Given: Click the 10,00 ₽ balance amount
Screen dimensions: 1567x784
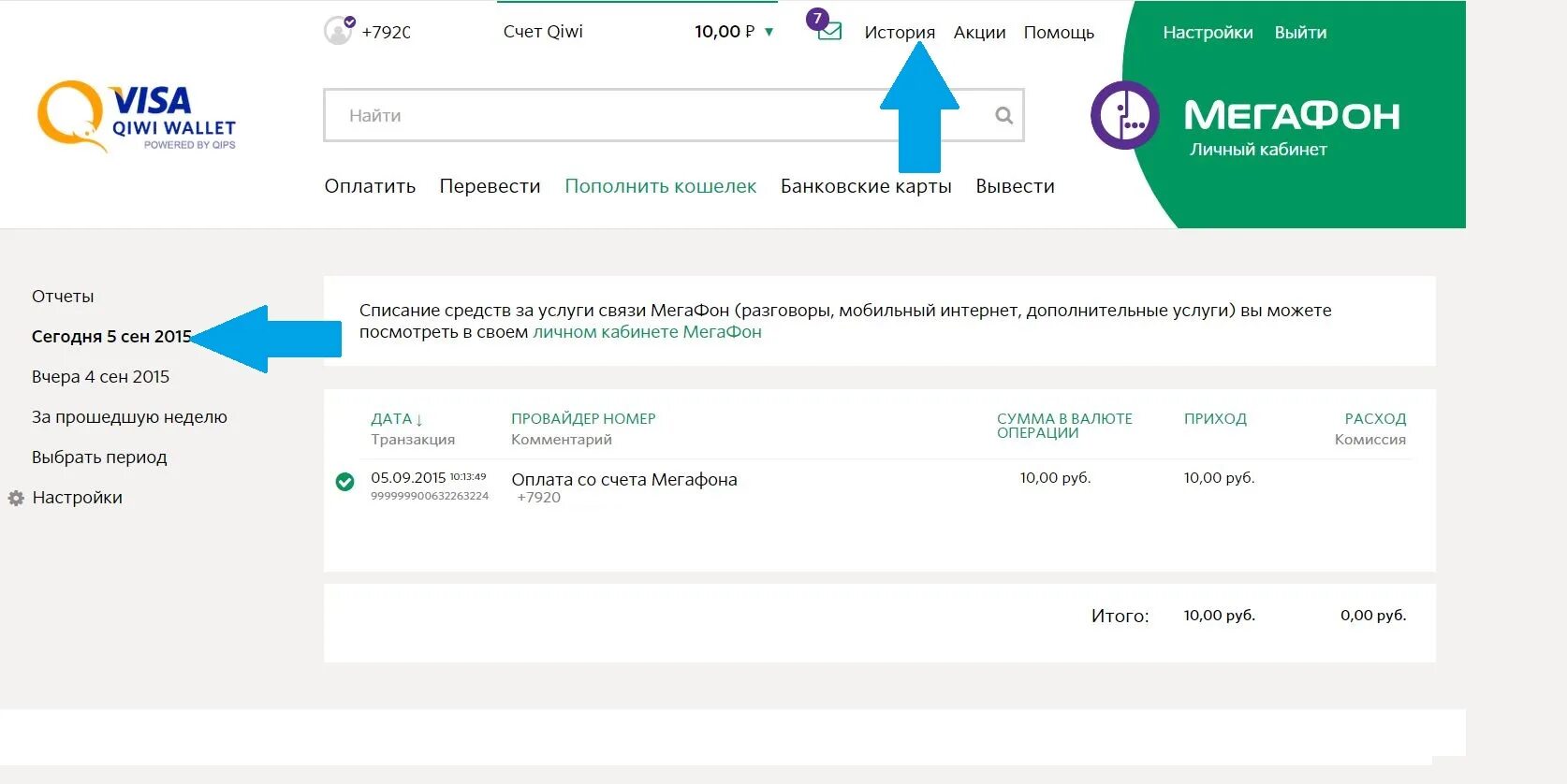Looking at the screenshot, I should point(725,32).
